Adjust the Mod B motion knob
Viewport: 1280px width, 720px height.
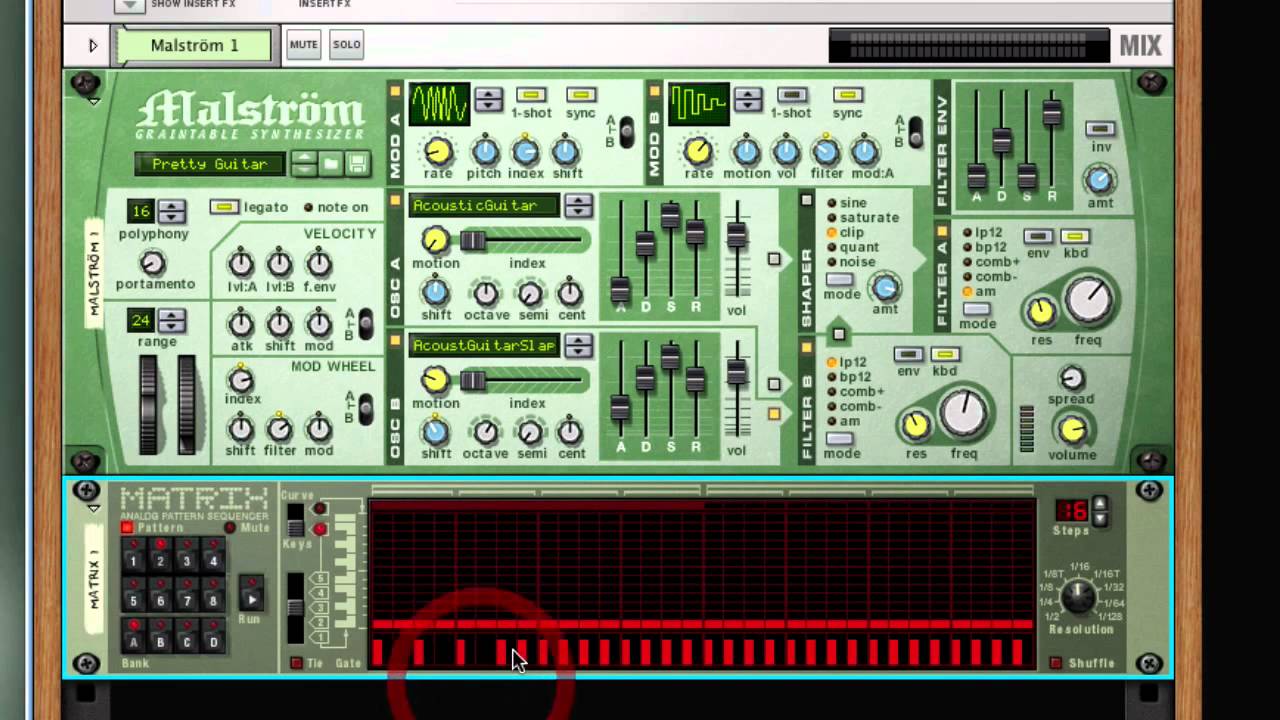pyautogui.click(x=746, y=151)
